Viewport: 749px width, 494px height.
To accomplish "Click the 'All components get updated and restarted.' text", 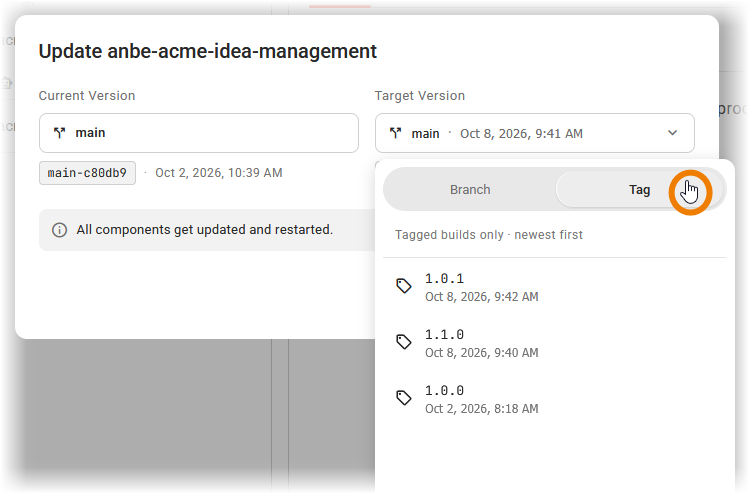I will [204, 230].
